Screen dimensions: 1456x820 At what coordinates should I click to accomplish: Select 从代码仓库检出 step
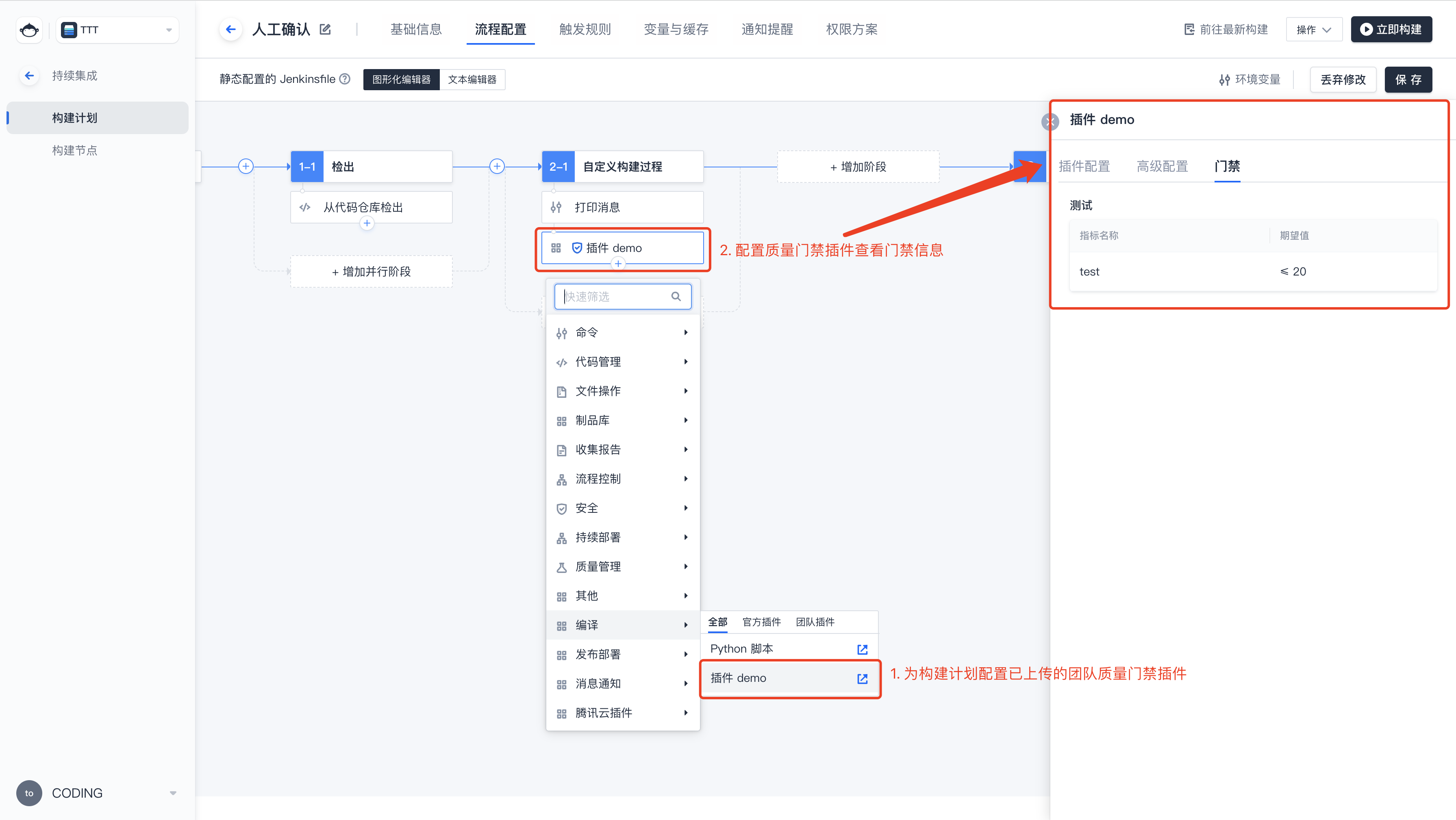tap(372, 207)
